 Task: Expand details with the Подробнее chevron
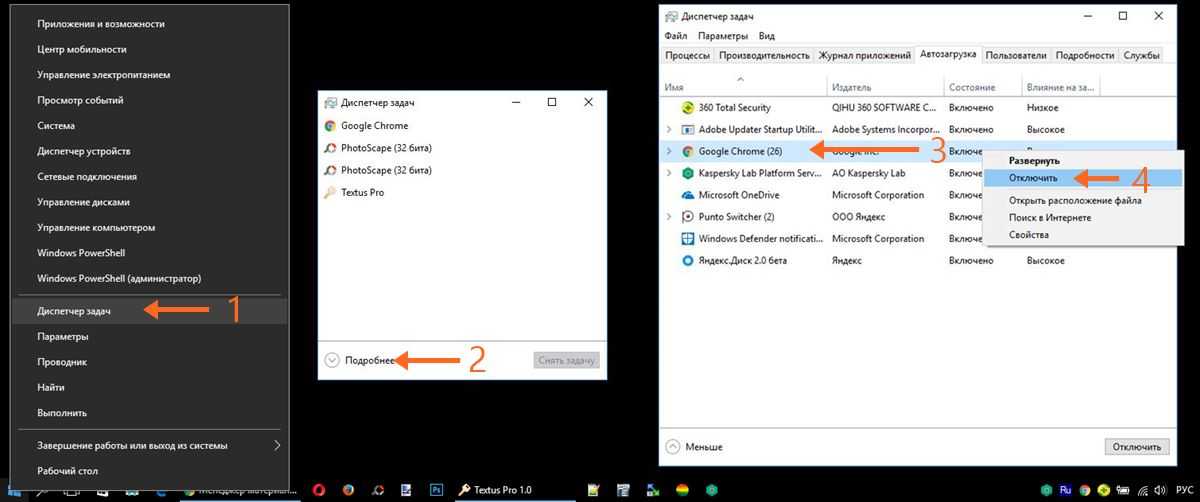(331, 361)
